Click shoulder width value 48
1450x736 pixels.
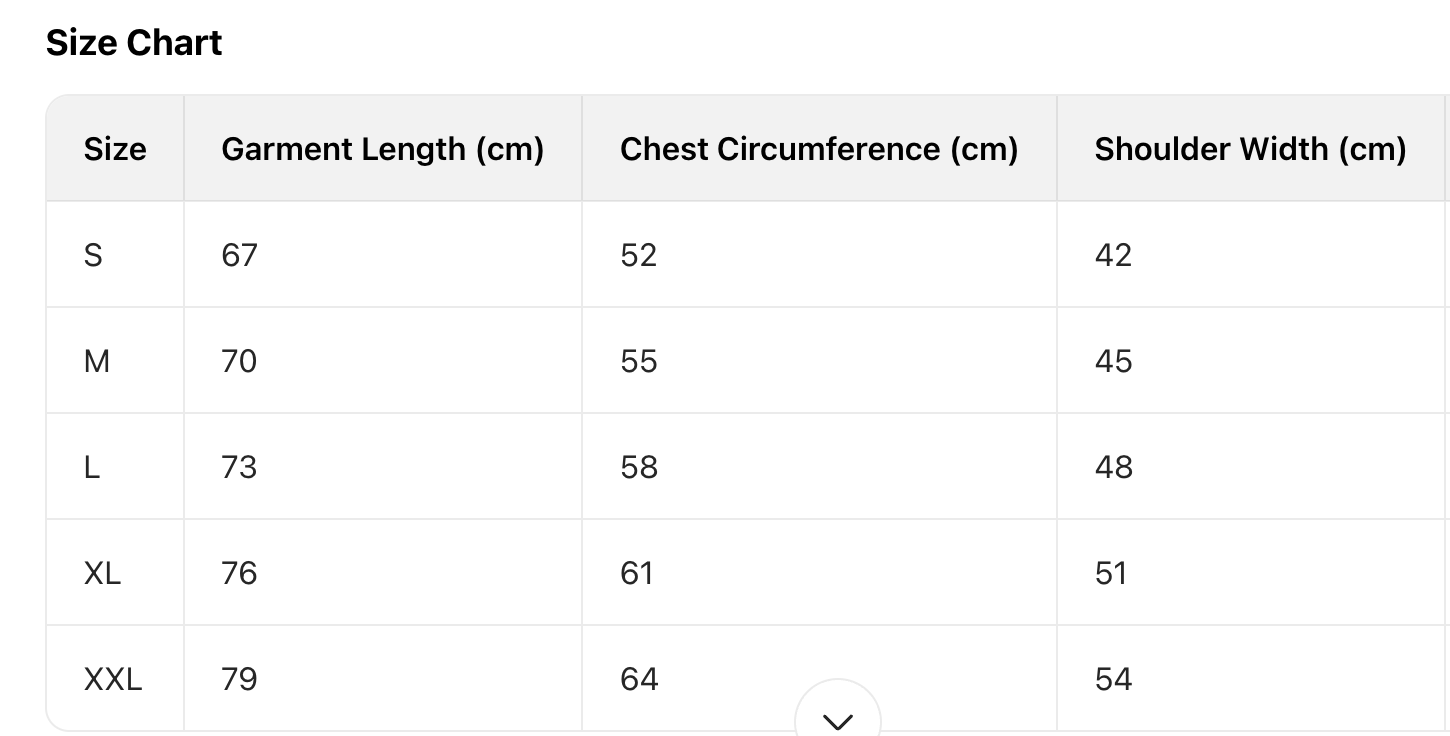point(1113,467)
